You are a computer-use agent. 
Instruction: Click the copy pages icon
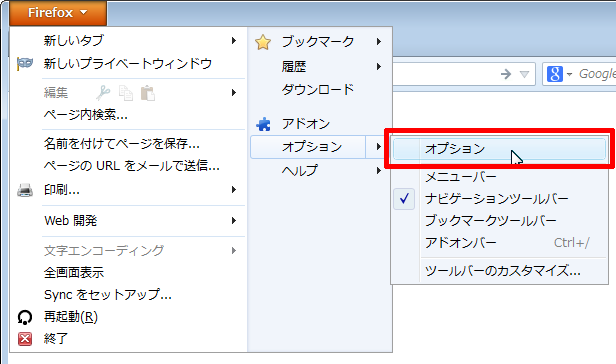(126, 93)
